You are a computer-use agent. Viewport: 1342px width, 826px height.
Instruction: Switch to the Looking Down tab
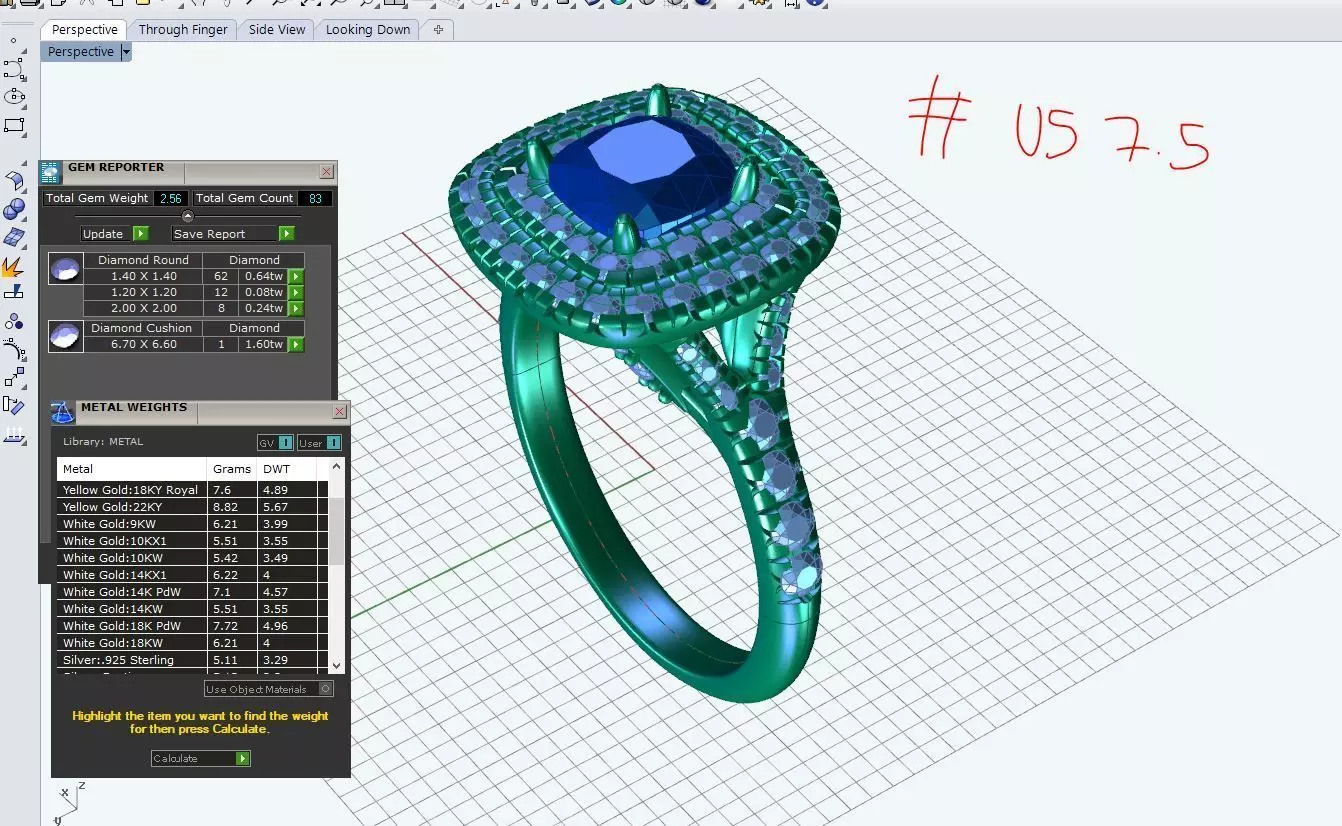point(368,30)
